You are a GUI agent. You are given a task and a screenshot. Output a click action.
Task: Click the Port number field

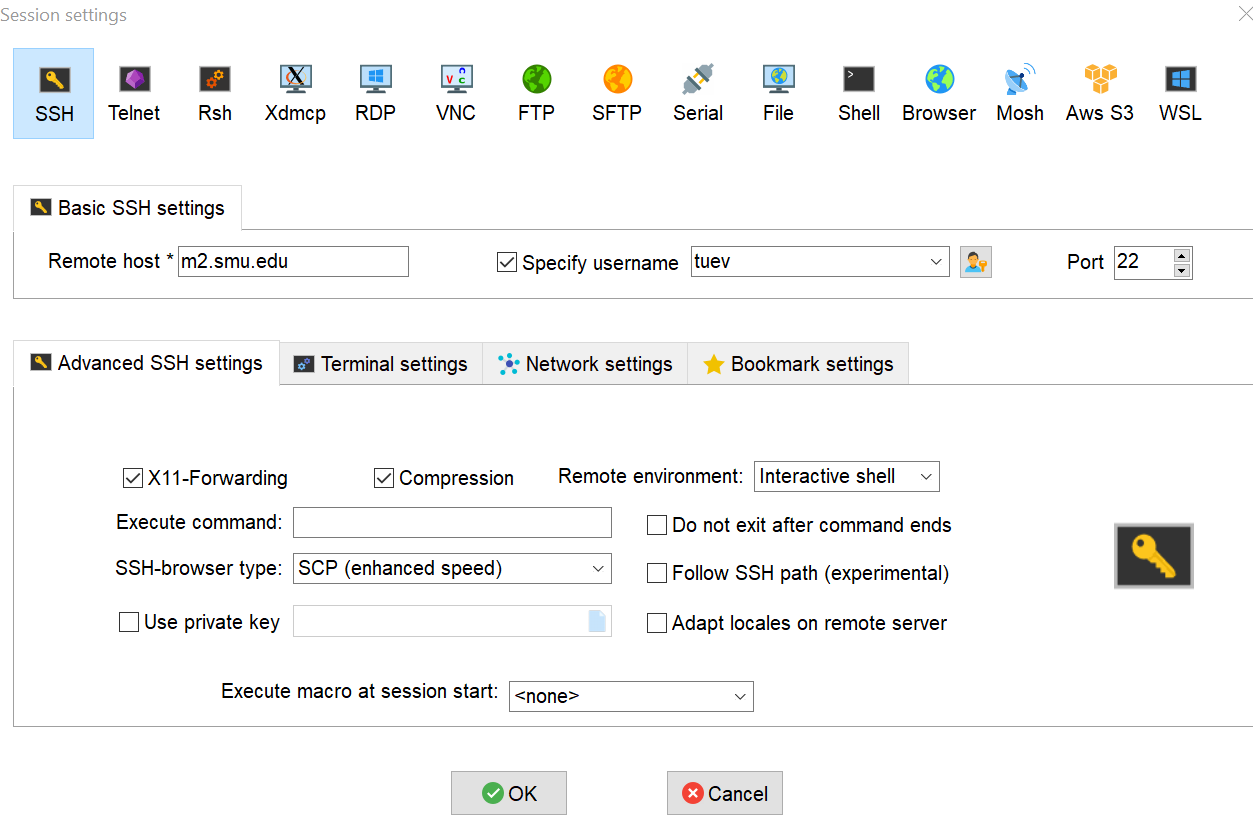(1144, 262)
